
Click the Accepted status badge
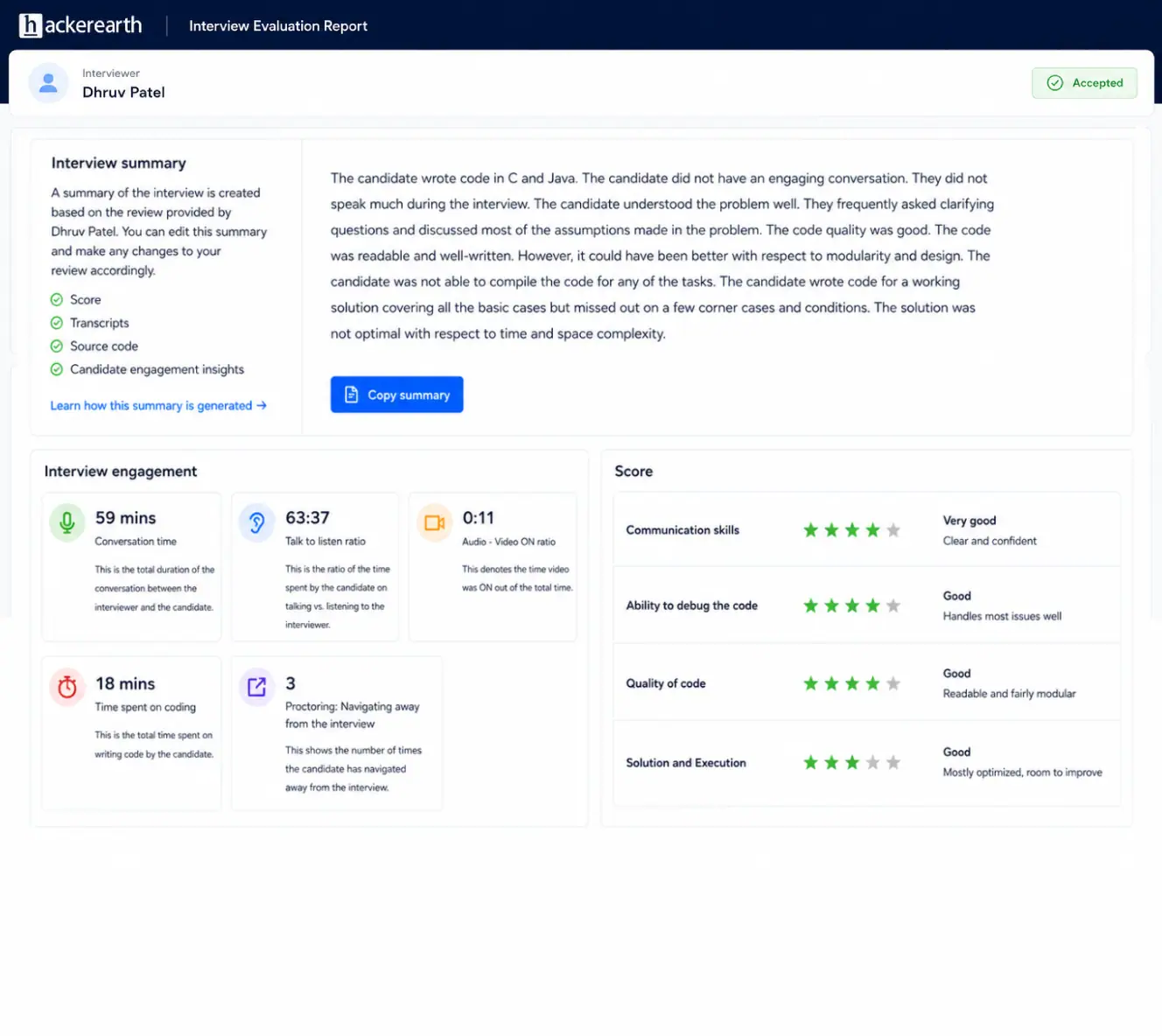(x=1084, y=83)
